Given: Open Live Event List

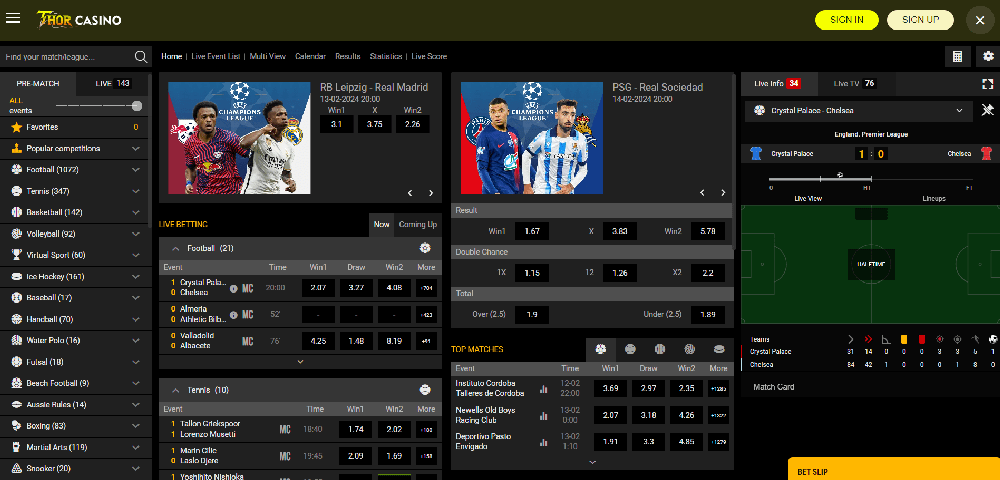Looking at the screenshot, I should (216, 56).
